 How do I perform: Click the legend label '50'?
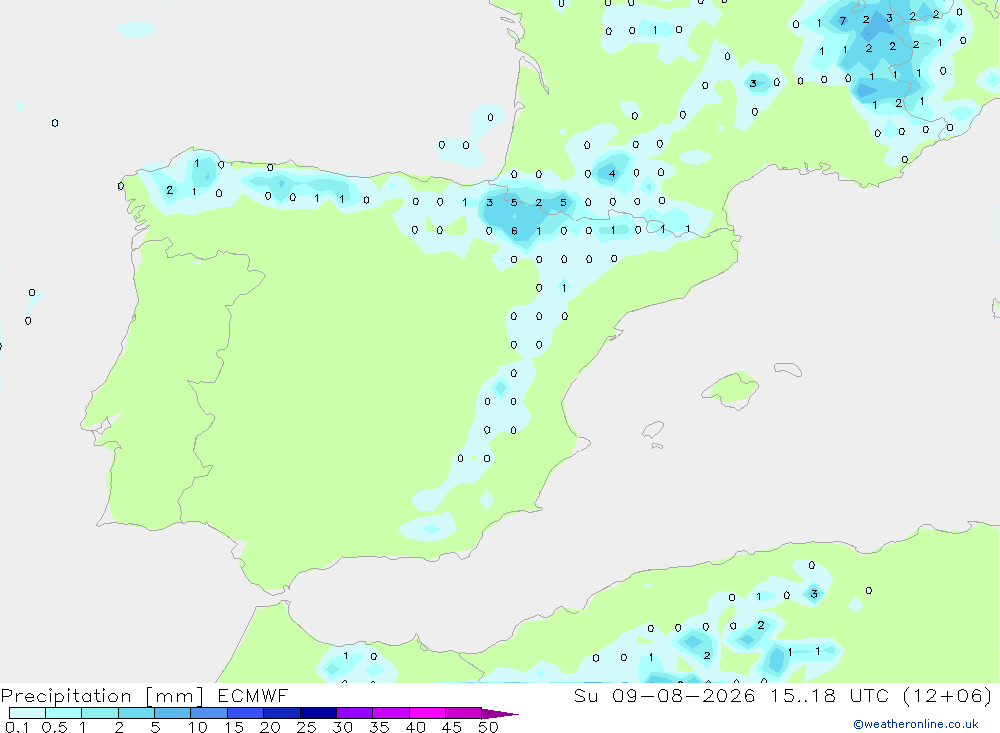point(488,727)
